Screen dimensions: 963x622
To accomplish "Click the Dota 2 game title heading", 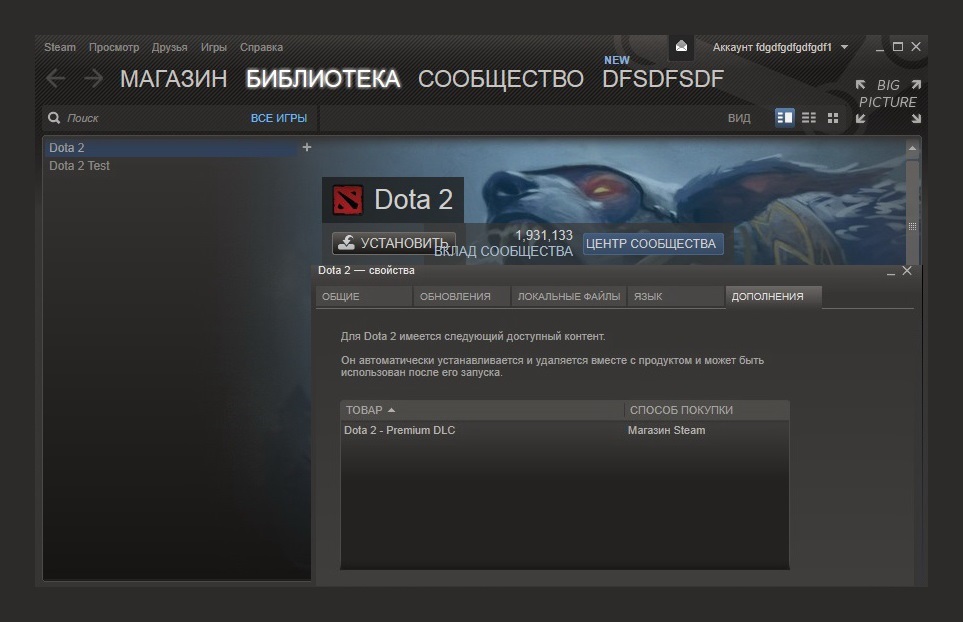I will click(x=413, y=200).
